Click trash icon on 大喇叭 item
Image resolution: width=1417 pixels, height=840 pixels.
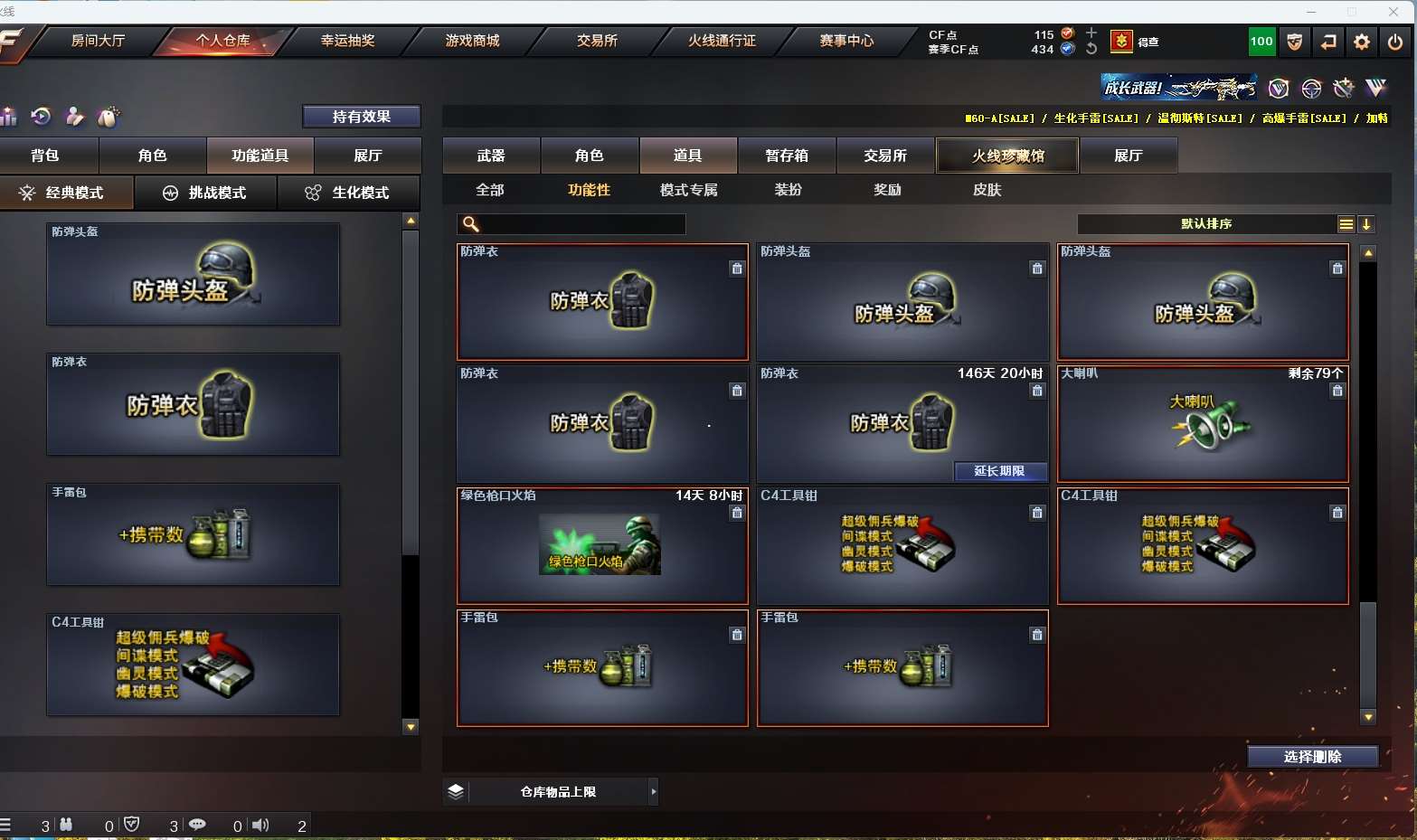pos(1337,391)
